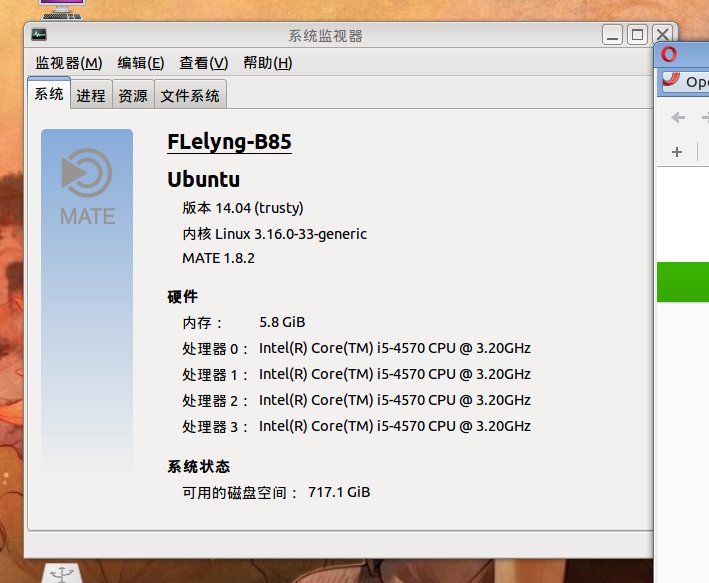This screenshot has width=709, height=583.
Task: Open the 帮助(H) menu
Action: click(x=268, y=63)
